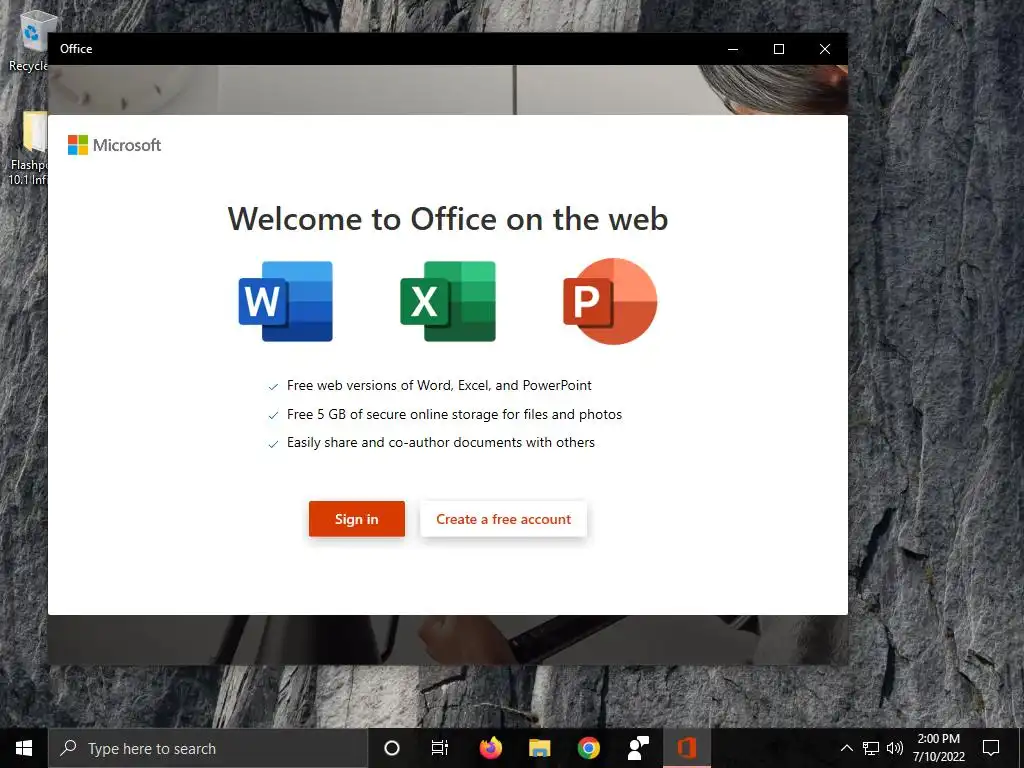Maximize the Office window
Viewport: 1024px width, 768px height.
(x=778, y=49)
